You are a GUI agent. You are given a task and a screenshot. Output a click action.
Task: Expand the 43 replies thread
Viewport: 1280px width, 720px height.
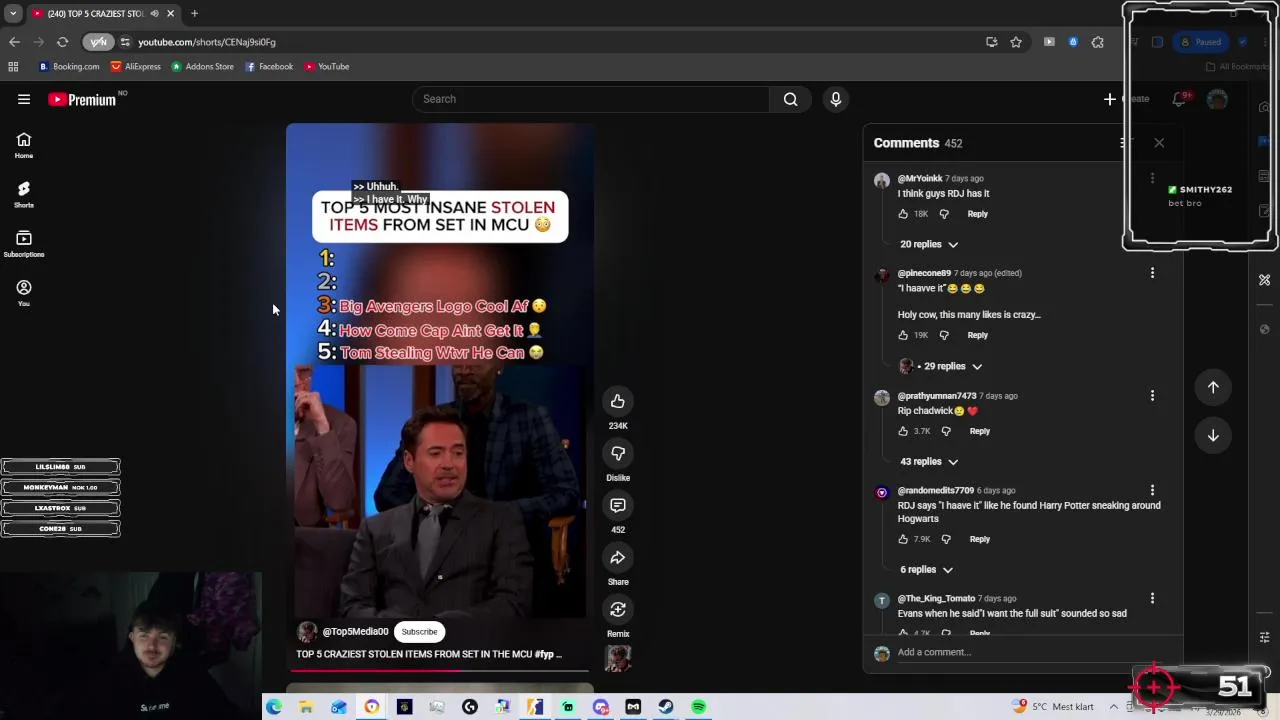point(929,462)
